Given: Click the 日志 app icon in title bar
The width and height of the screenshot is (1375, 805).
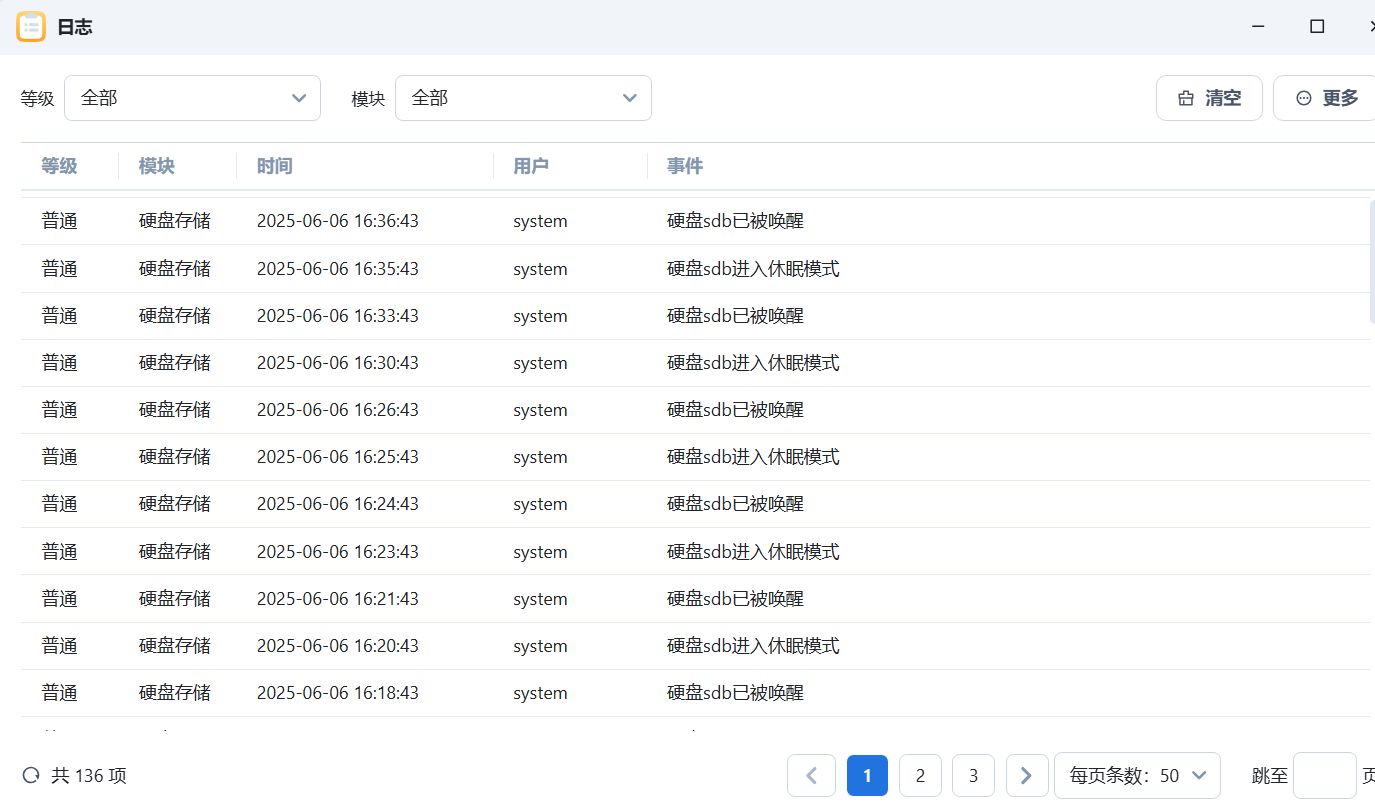Looking at the screenshot, I should click(31, 27).
